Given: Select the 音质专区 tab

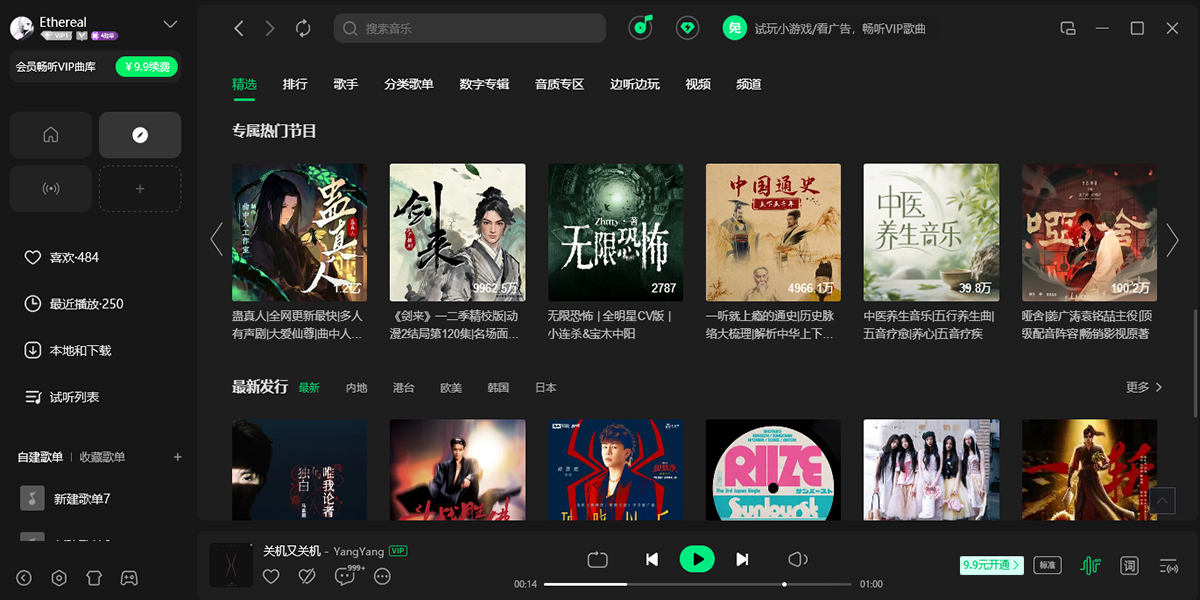Looking at the screenshot, I should tap(559, 84).
